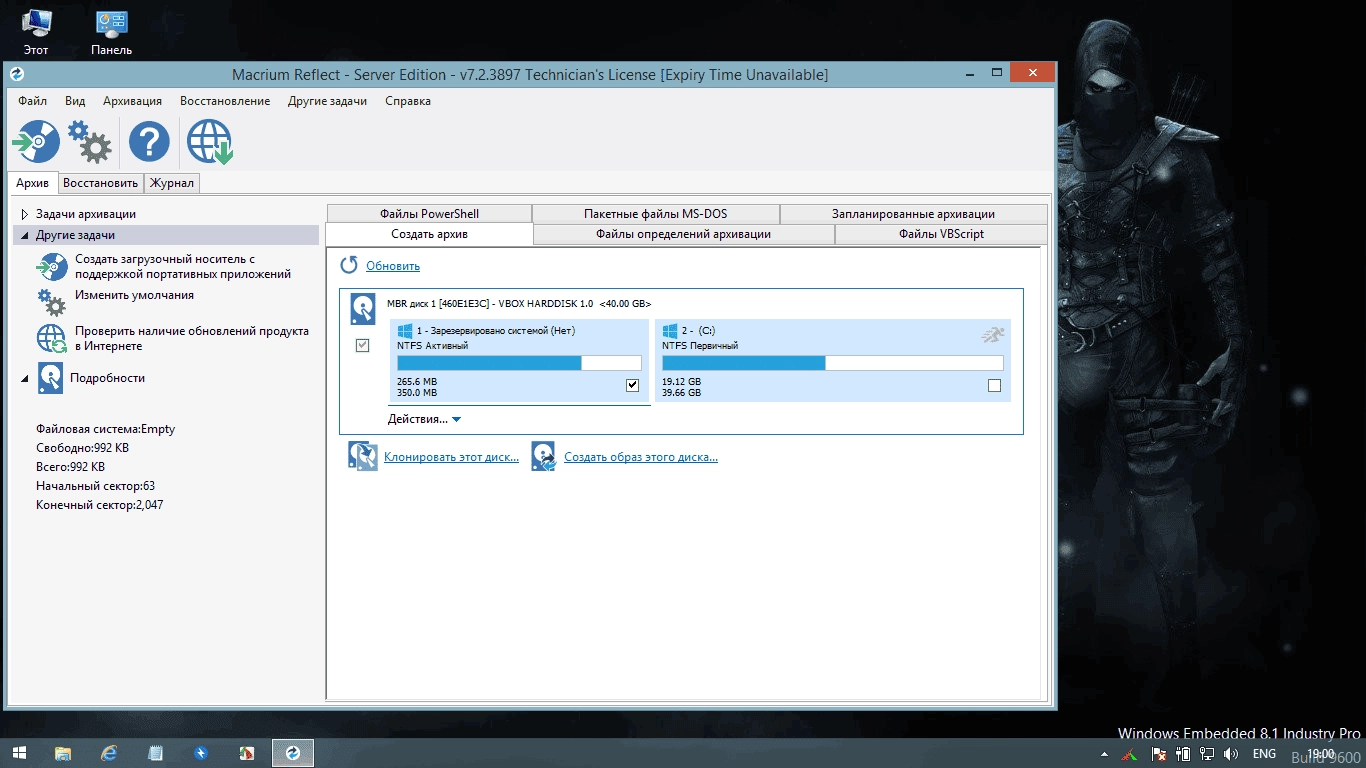The image size is (1366, 768).
Task: Click the clone disk icon
Action: click(362, 456)
